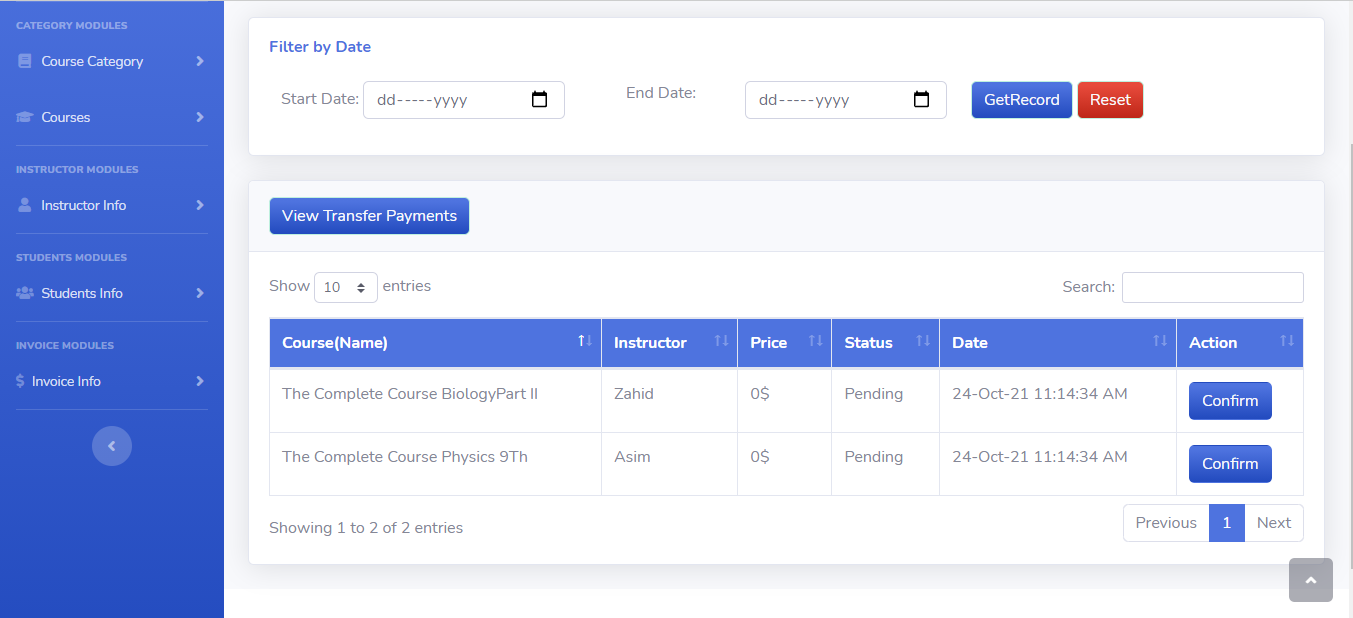Open the Show entries count dropdown
Viewport: 1353px width, 618px height.
tap(346, 287)
